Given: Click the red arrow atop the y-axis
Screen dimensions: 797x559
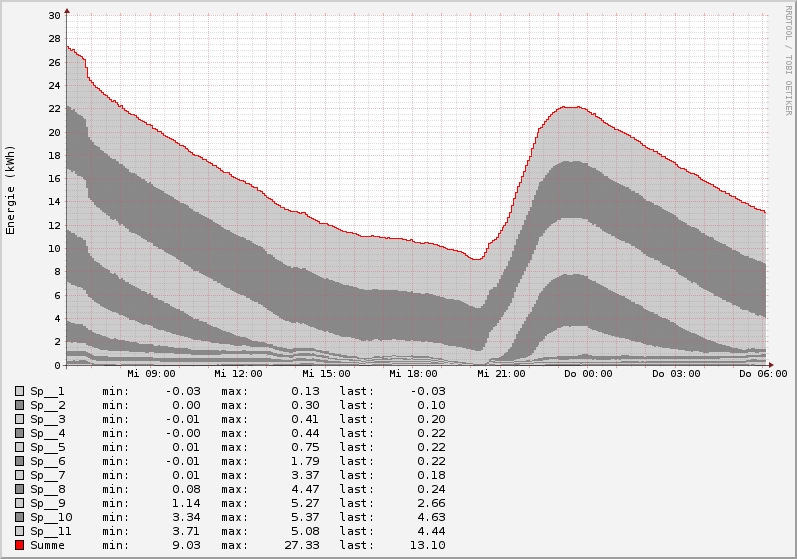Looking at the screenshot, I should point(67,11).
